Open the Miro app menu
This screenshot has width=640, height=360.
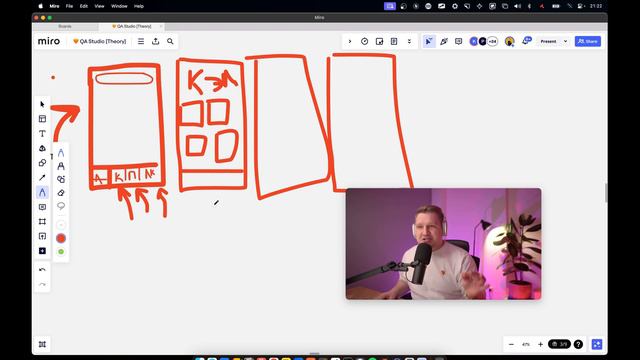pyautogui.click(x=54, y=6)
